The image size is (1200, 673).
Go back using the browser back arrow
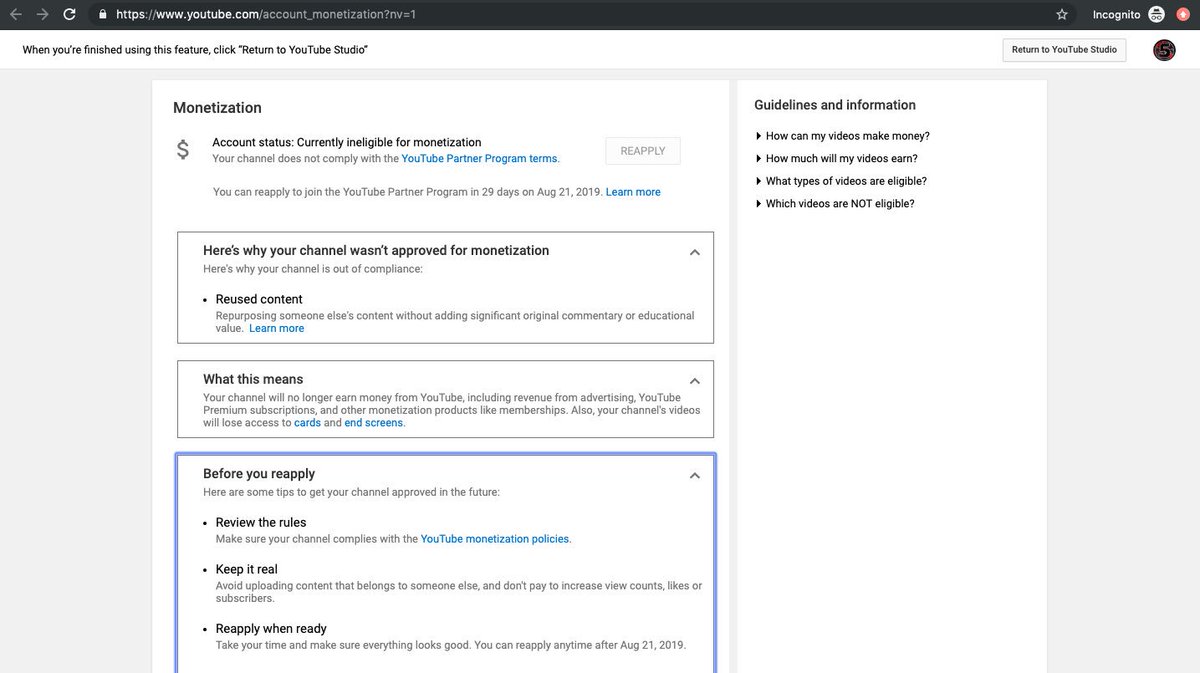(x=15, y=15)
